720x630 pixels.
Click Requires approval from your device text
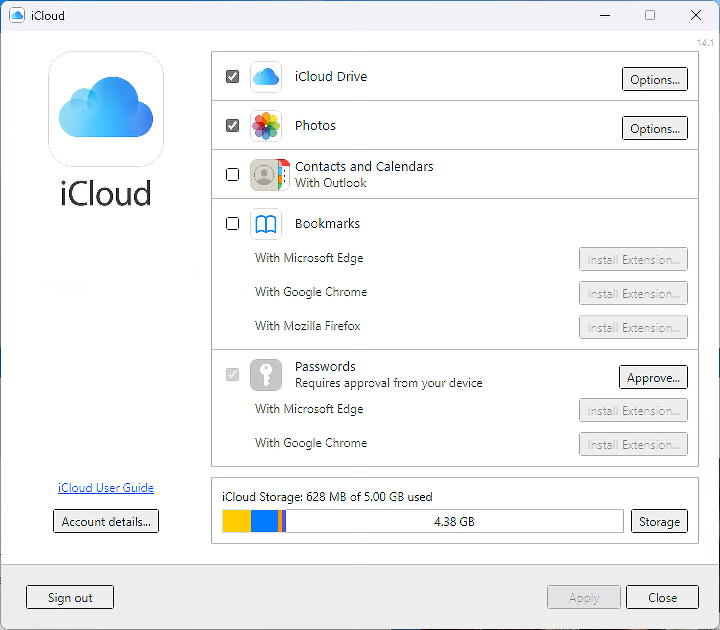(388, 383)
